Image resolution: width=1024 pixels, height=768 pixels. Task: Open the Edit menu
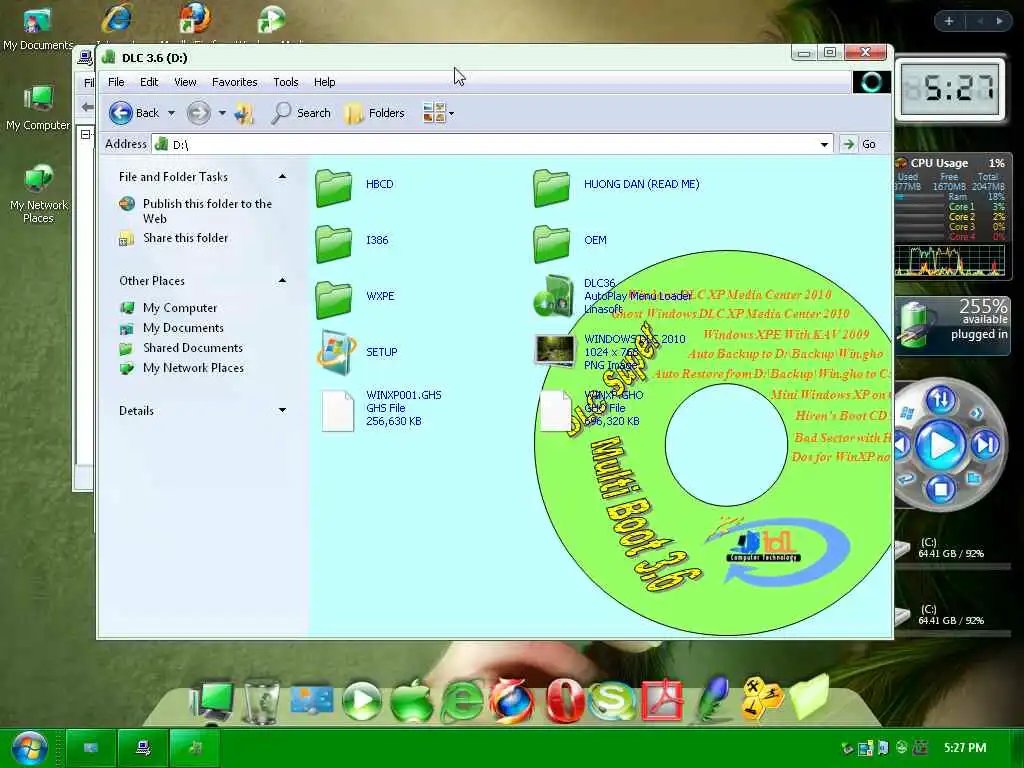pyautogui.click(x=149, y=82)
